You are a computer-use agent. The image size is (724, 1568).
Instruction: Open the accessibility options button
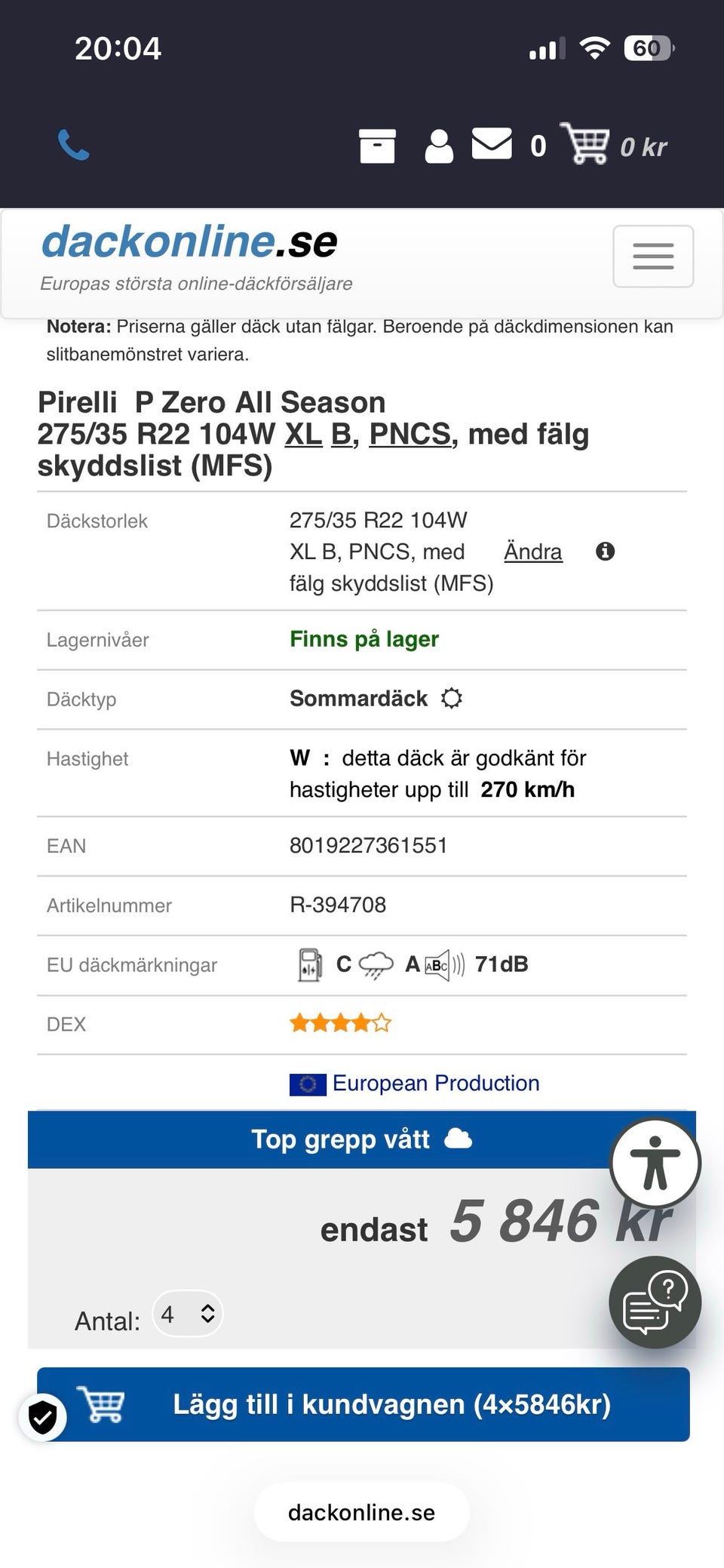tap(655, 1163)
